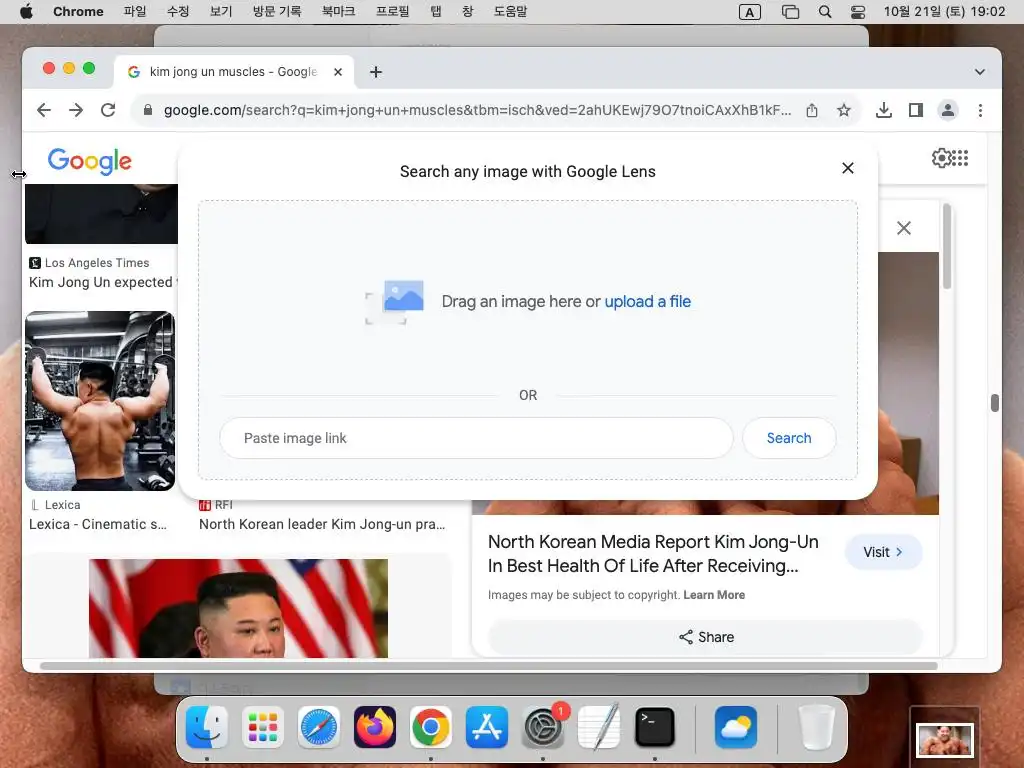Open the North Korean Media Report title link

pyautogui.click(x=653, y=554)
